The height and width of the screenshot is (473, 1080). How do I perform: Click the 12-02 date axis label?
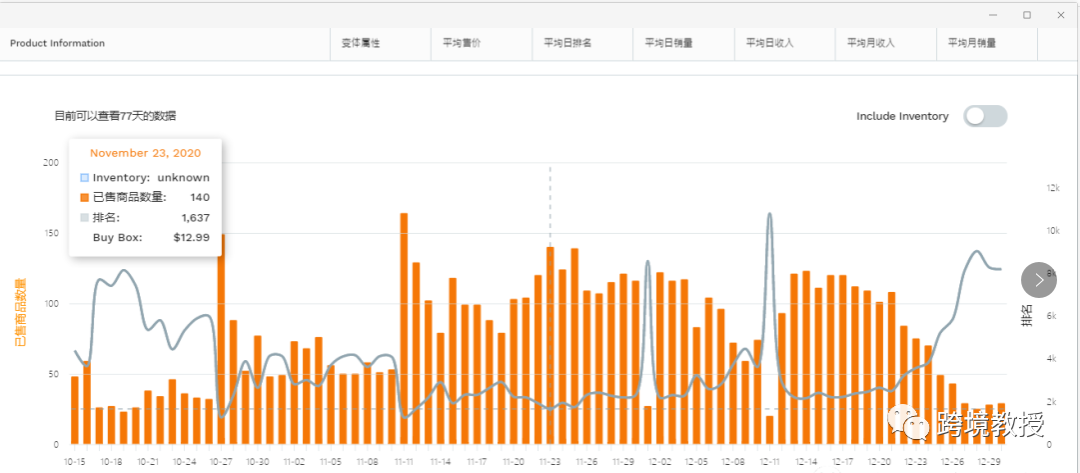coord(660,461)
